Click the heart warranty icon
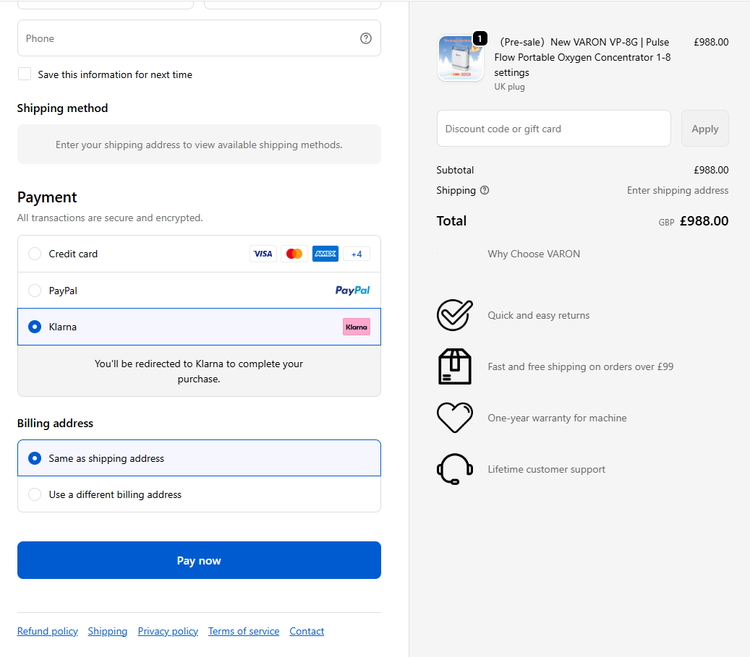Screen dimensions: 750x657 [x=454, y=418]
